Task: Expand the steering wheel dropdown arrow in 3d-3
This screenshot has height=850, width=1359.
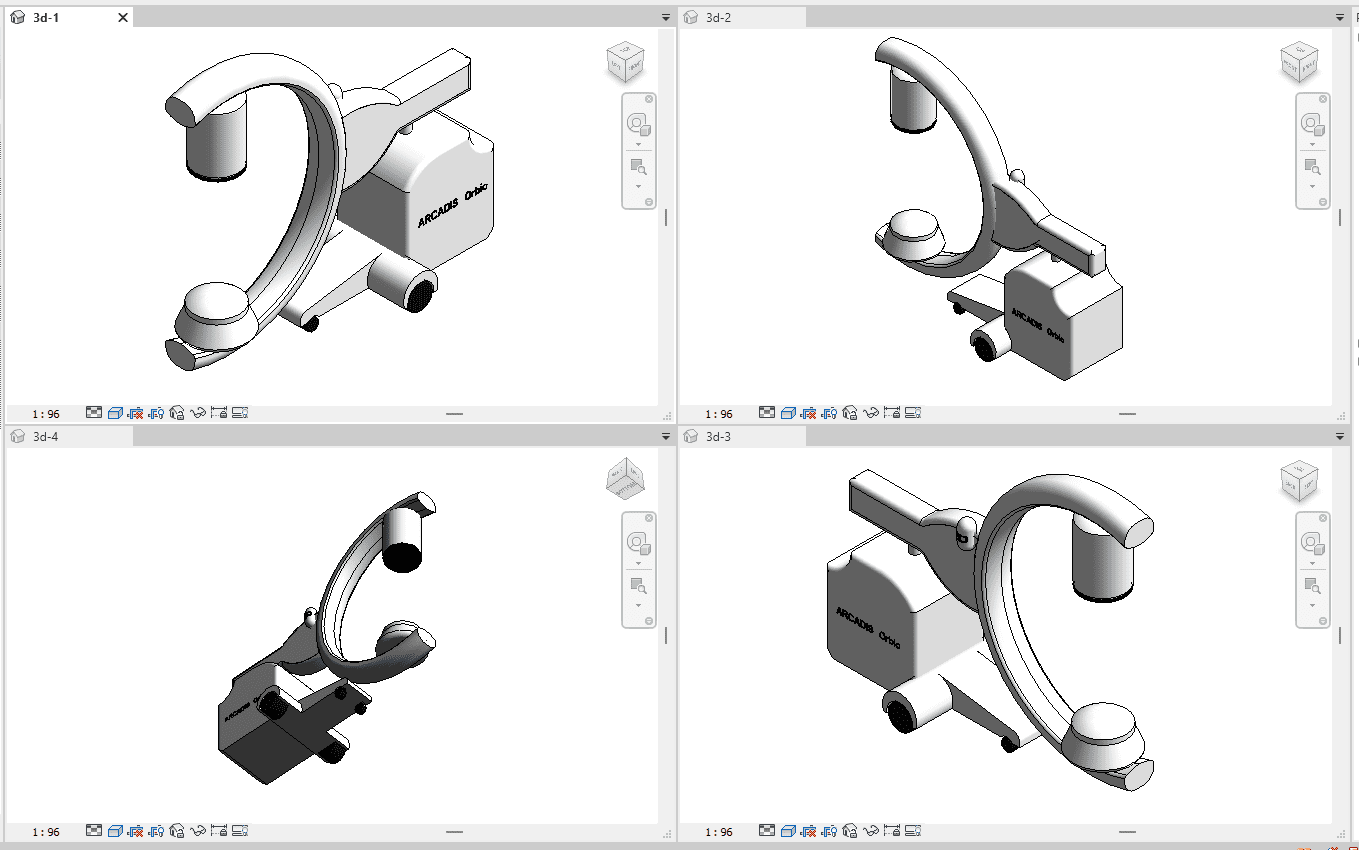Action: [1312, 563]
